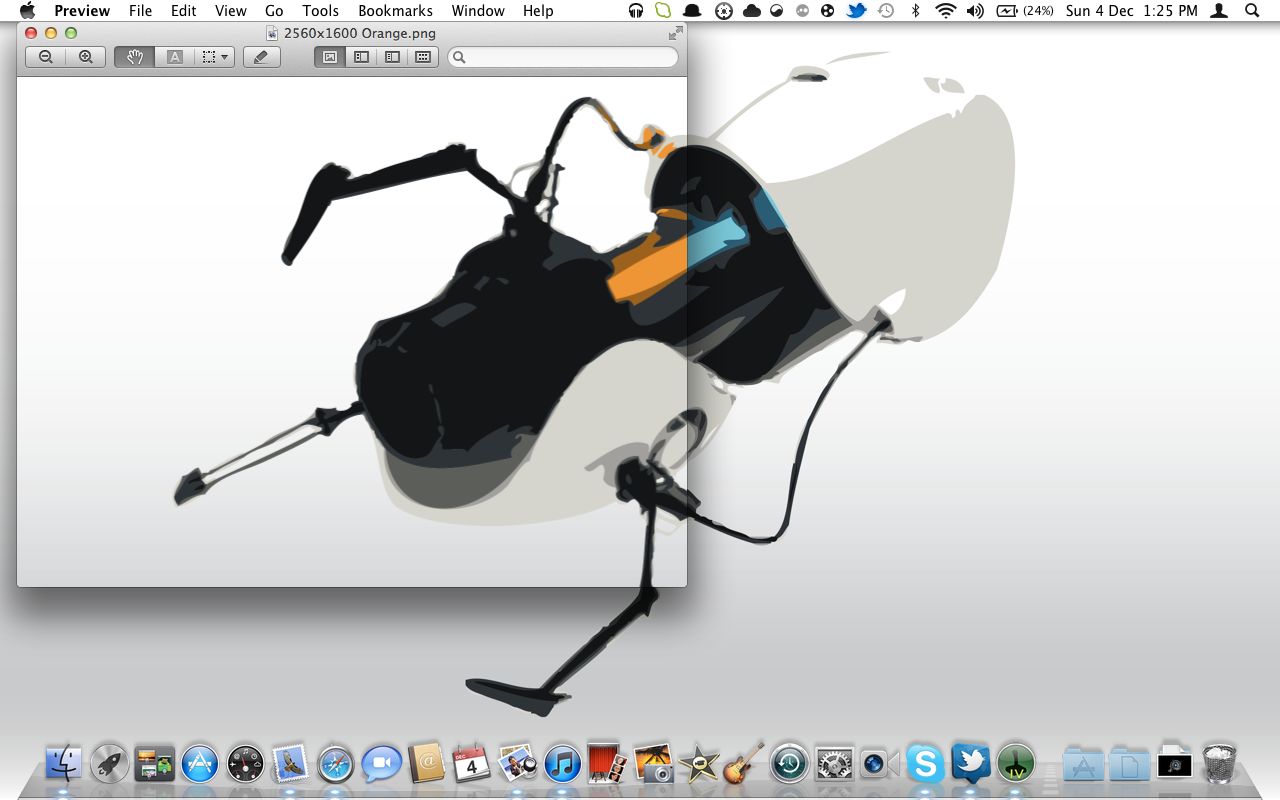Open the selection tool dropdown arrow
Viewport: 1280px width, 800px height.
[x=225, y=57]
